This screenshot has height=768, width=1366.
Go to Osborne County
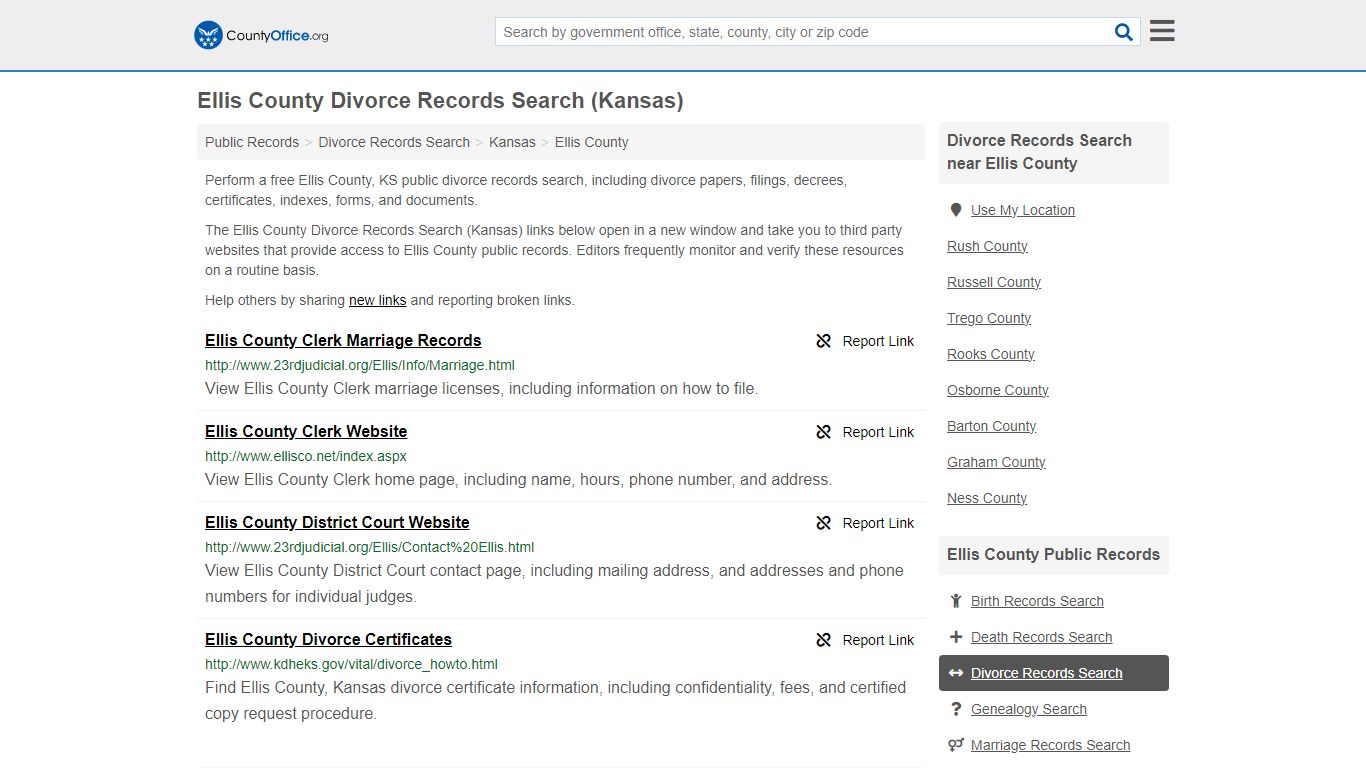[998, 390]
